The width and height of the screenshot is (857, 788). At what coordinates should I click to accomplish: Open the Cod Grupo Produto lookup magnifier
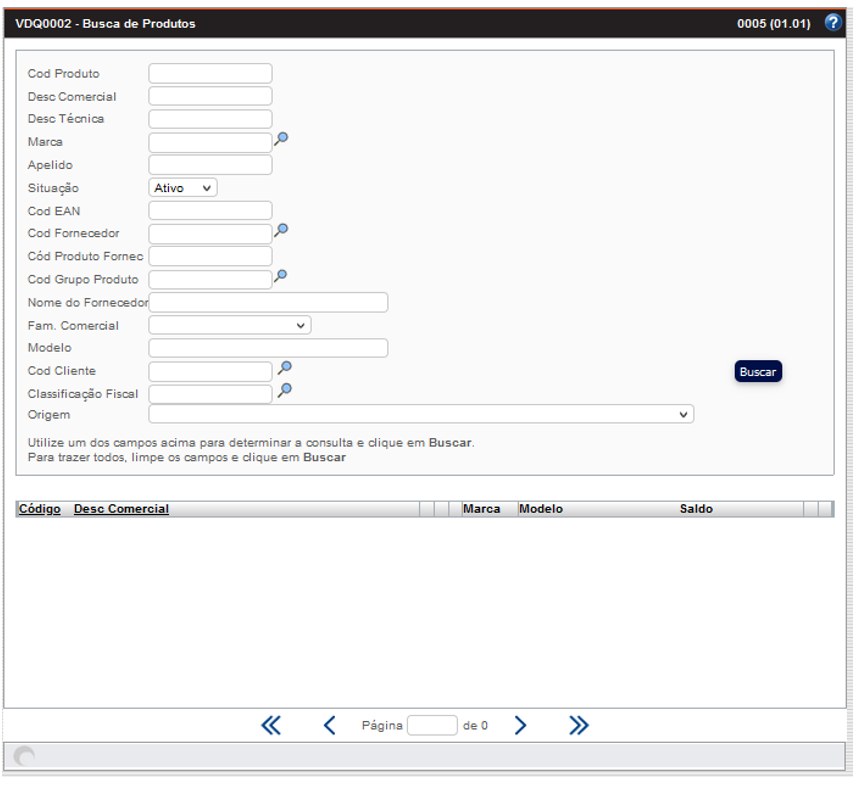tap(281, 277)
